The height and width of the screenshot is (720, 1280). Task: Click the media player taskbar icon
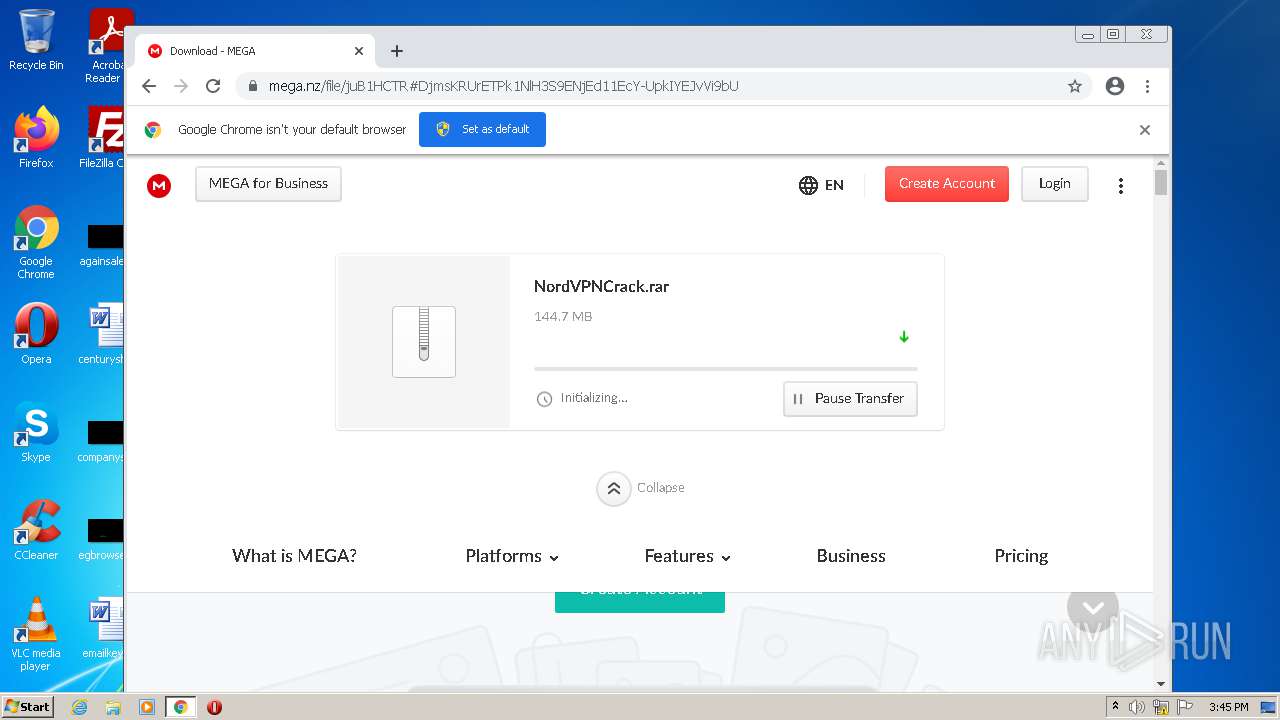(x=147, y=707)
